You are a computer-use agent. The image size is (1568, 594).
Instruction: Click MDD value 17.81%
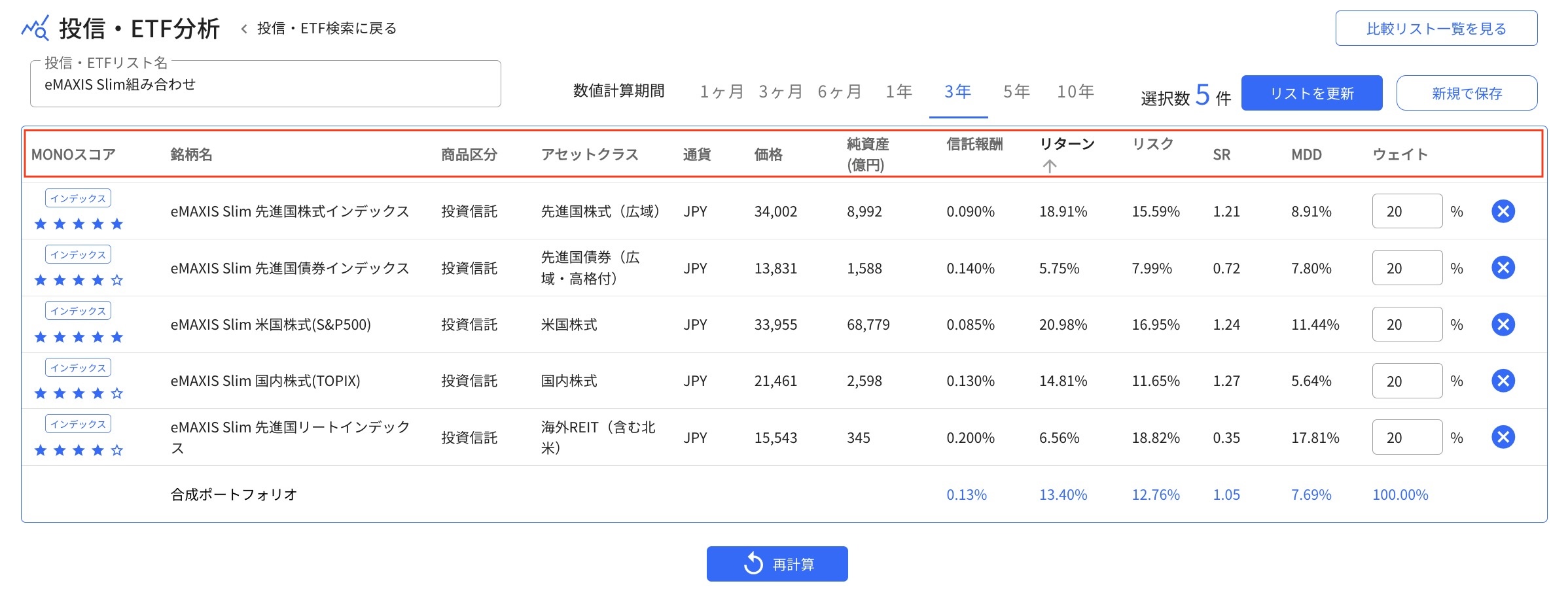tap(1315, 438)
